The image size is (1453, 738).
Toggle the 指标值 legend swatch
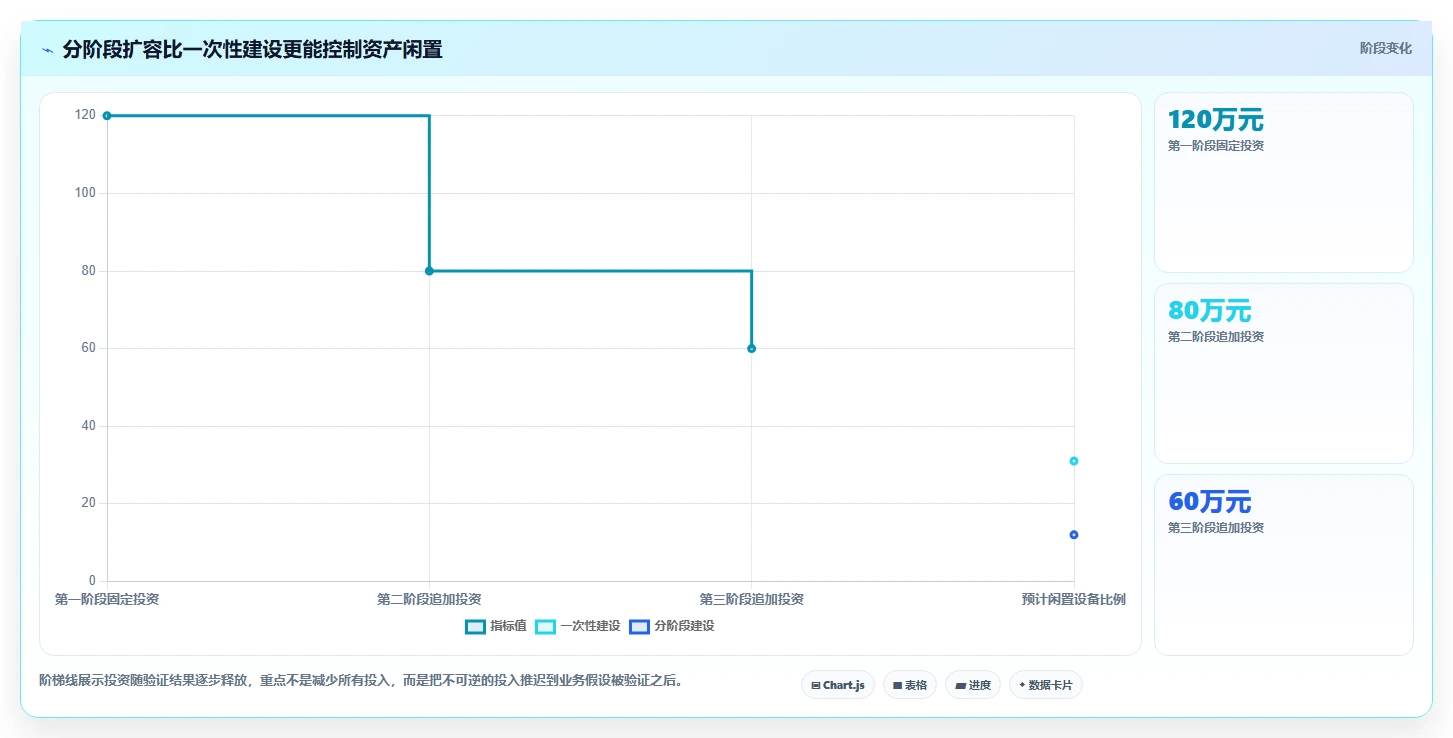click(476, 627)
